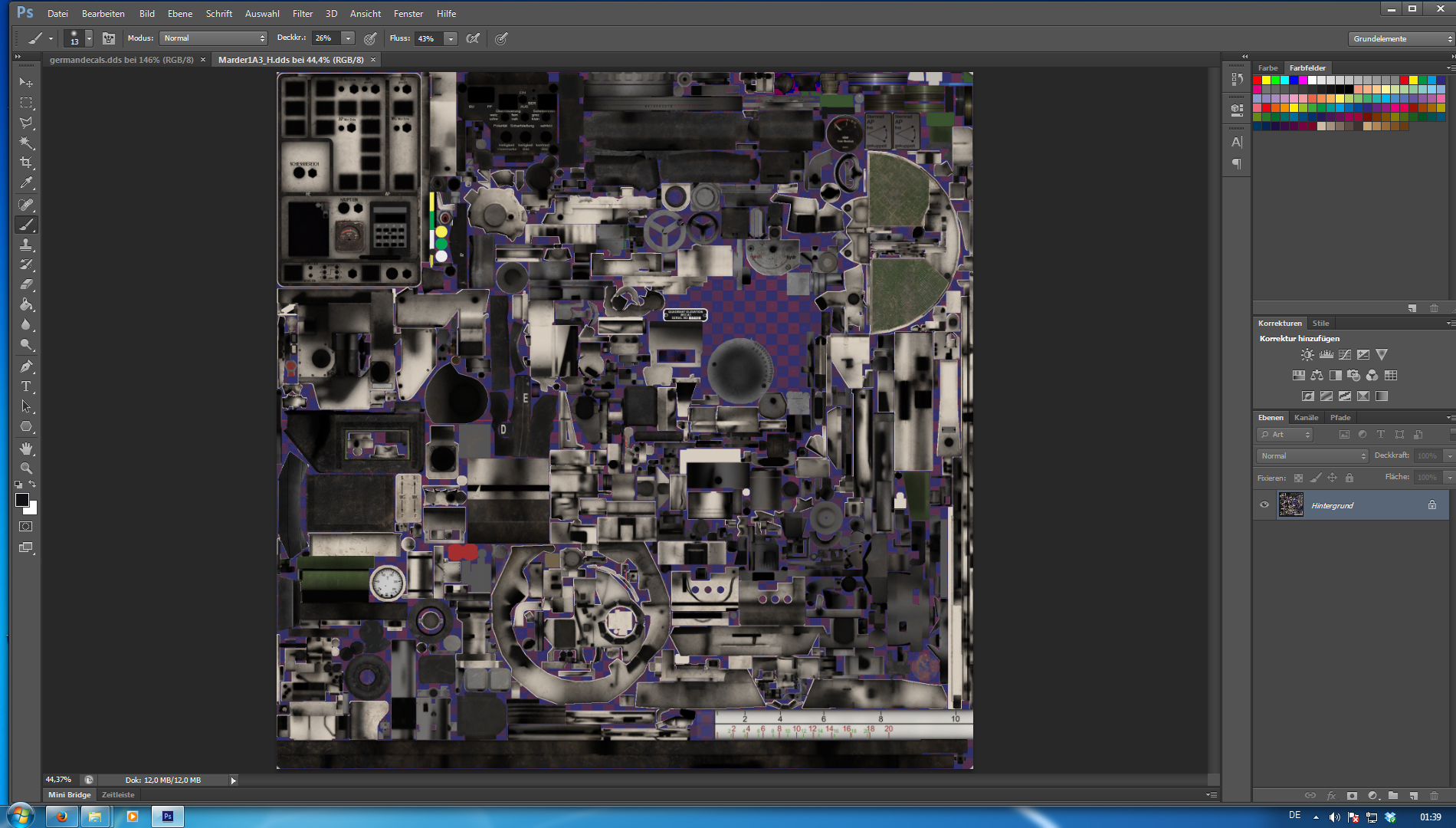This screenshot has height=828, width=1456.
Task: Select the Horizontal Type tool
Action: (26, 386)
